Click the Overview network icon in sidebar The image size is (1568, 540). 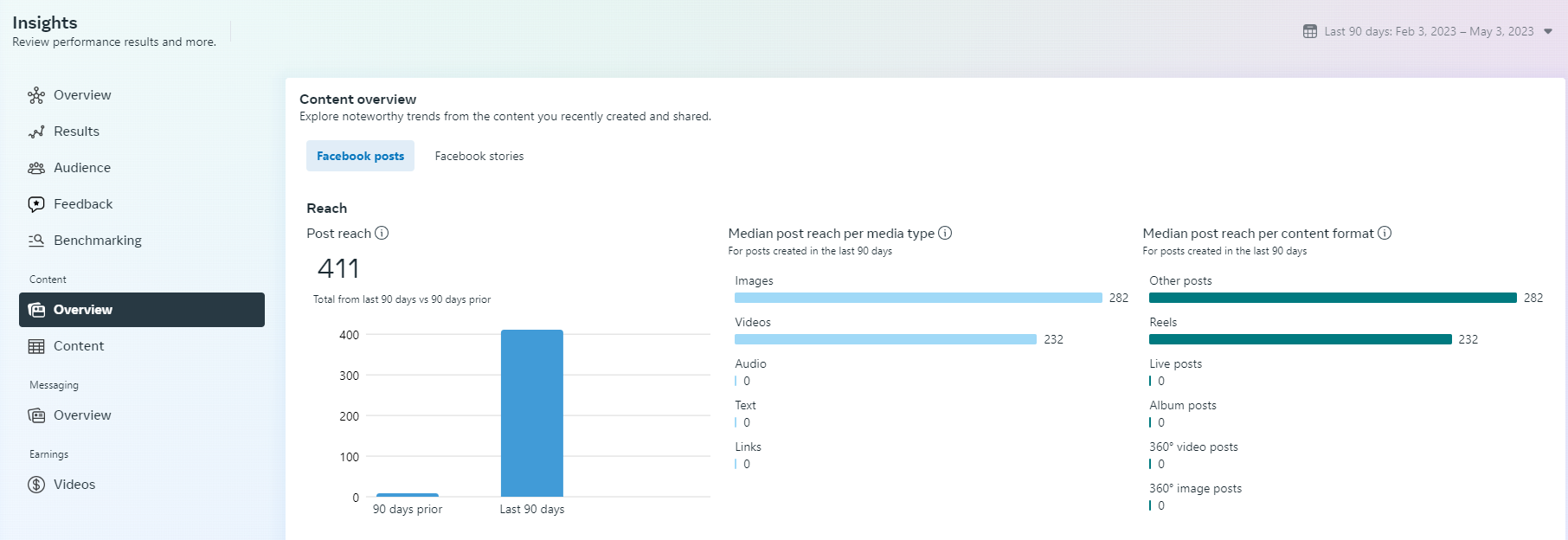click(36, 95)
